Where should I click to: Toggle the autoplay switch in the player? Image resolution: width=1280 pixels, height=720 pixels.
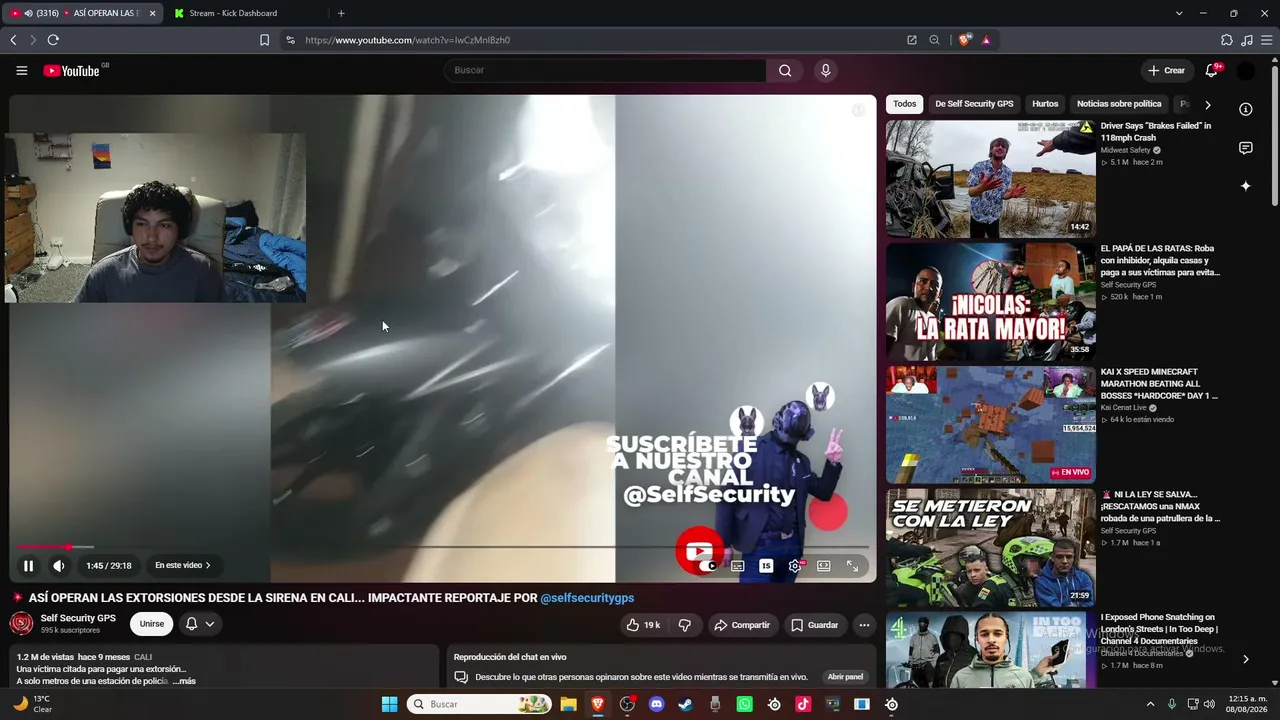click(x=707, y=566)
